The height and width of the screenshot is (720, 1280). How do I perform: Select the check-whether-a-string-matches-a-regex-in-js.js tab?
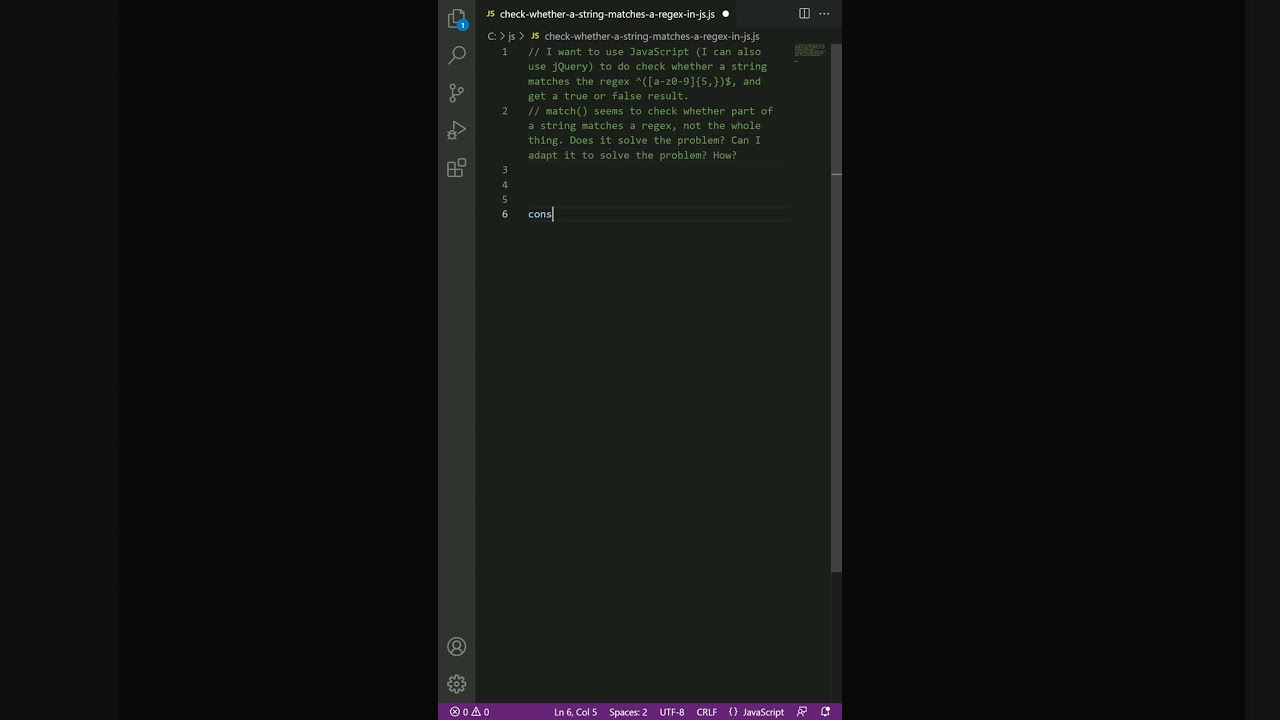tap(607, 14)
